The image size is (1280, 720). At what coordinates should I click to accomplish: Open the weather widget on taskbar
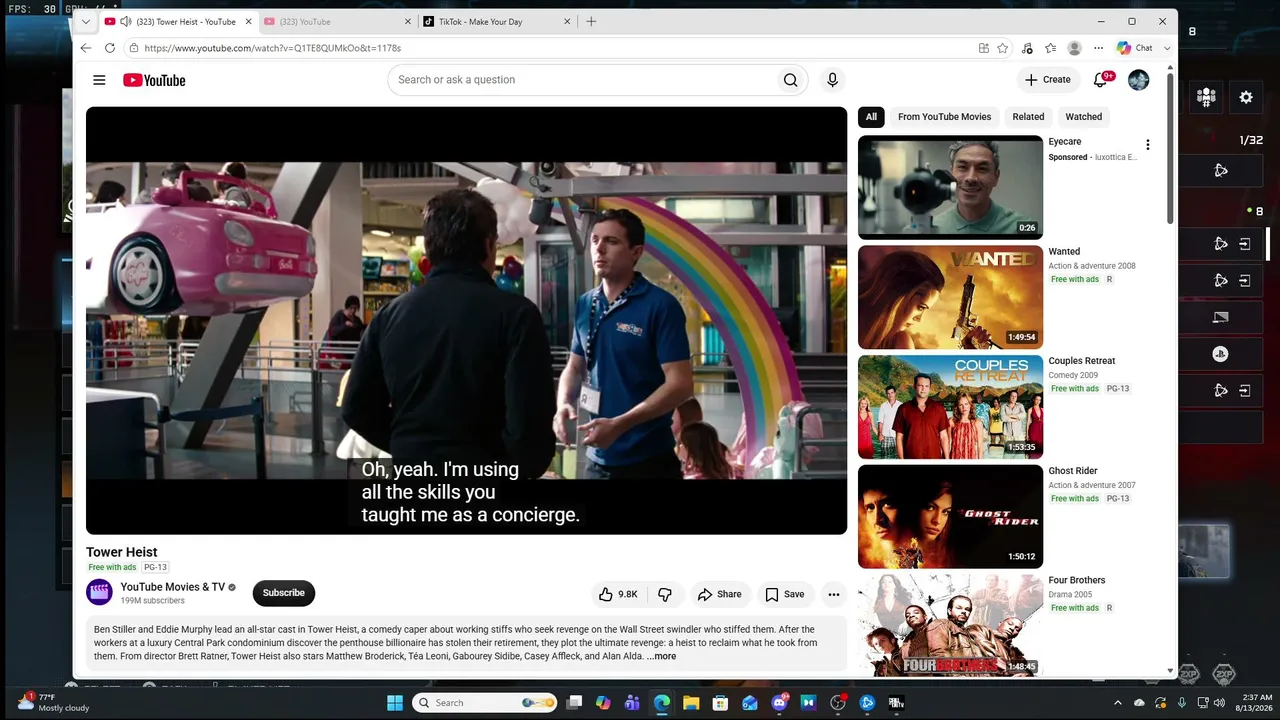55,702
